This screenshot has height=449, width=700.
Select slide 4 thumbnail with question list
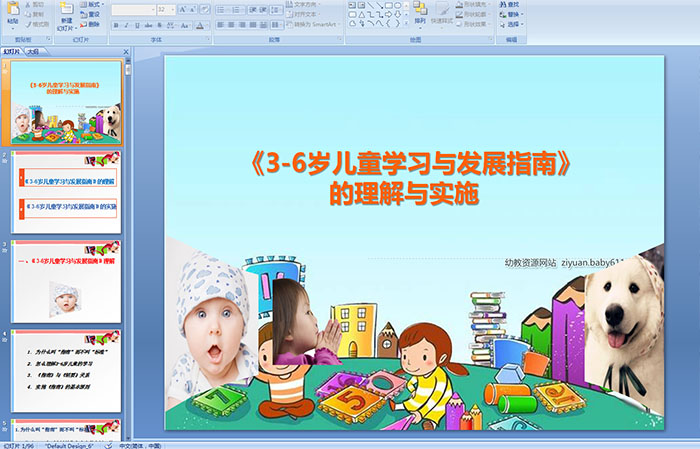click(x=66, y=371)
